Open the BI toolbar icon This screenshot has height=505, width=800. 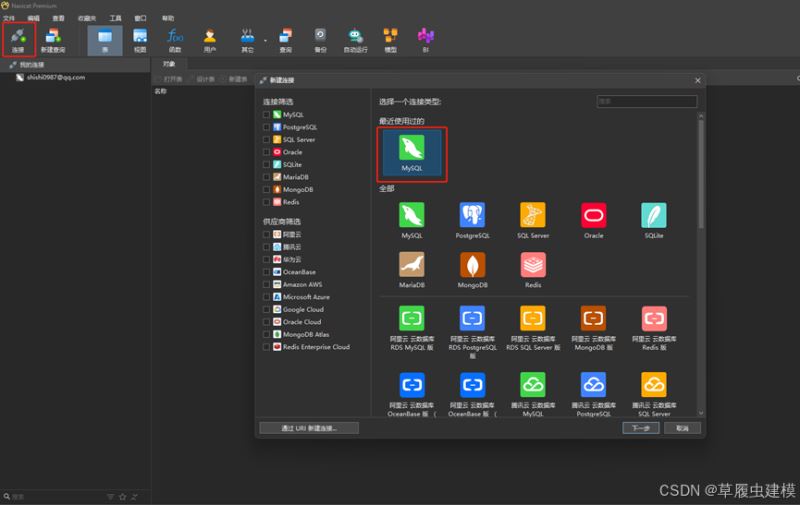426,41
